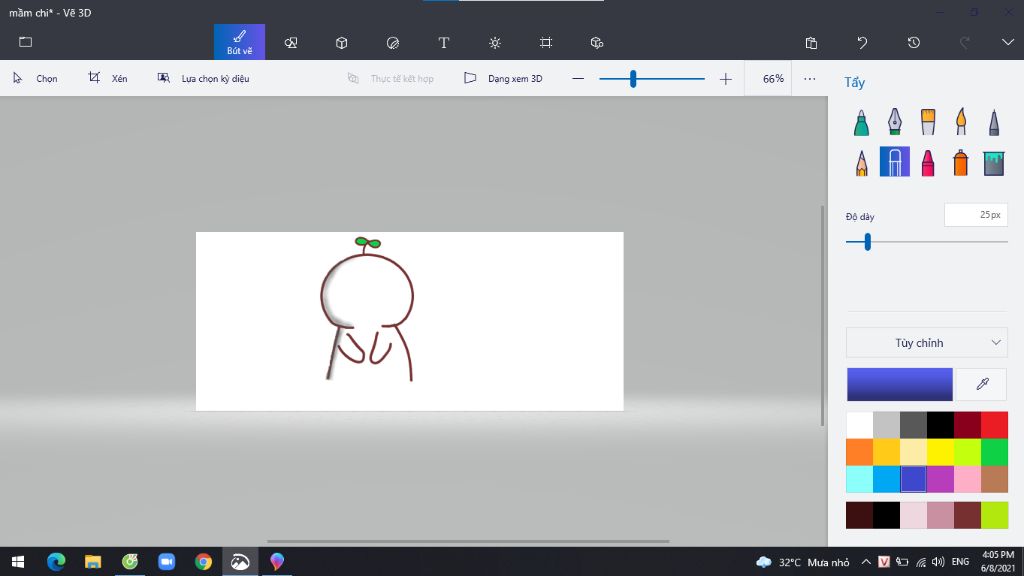The width and height of the screenshot is (1024, 576).
Task: Click the Xén crop button
Action: tap(108, 78)
